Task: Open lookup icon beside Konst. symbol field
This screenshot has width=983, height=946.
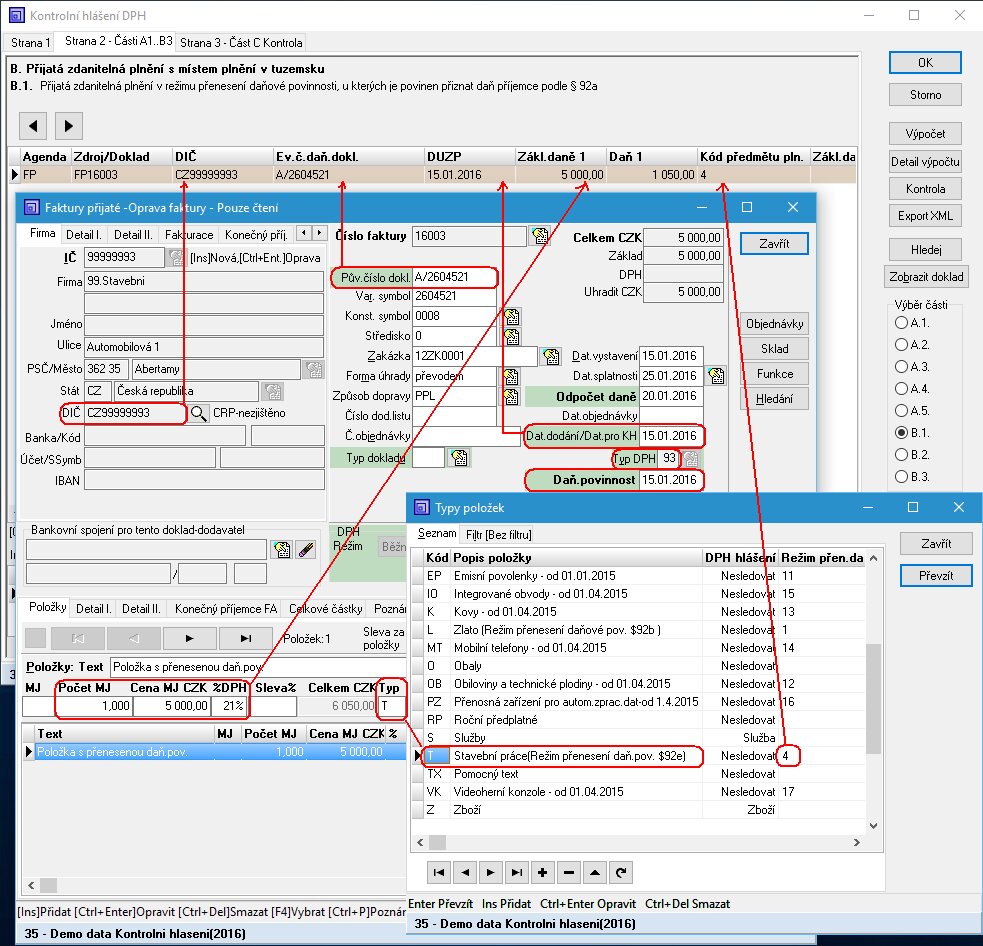Action: 512,316
